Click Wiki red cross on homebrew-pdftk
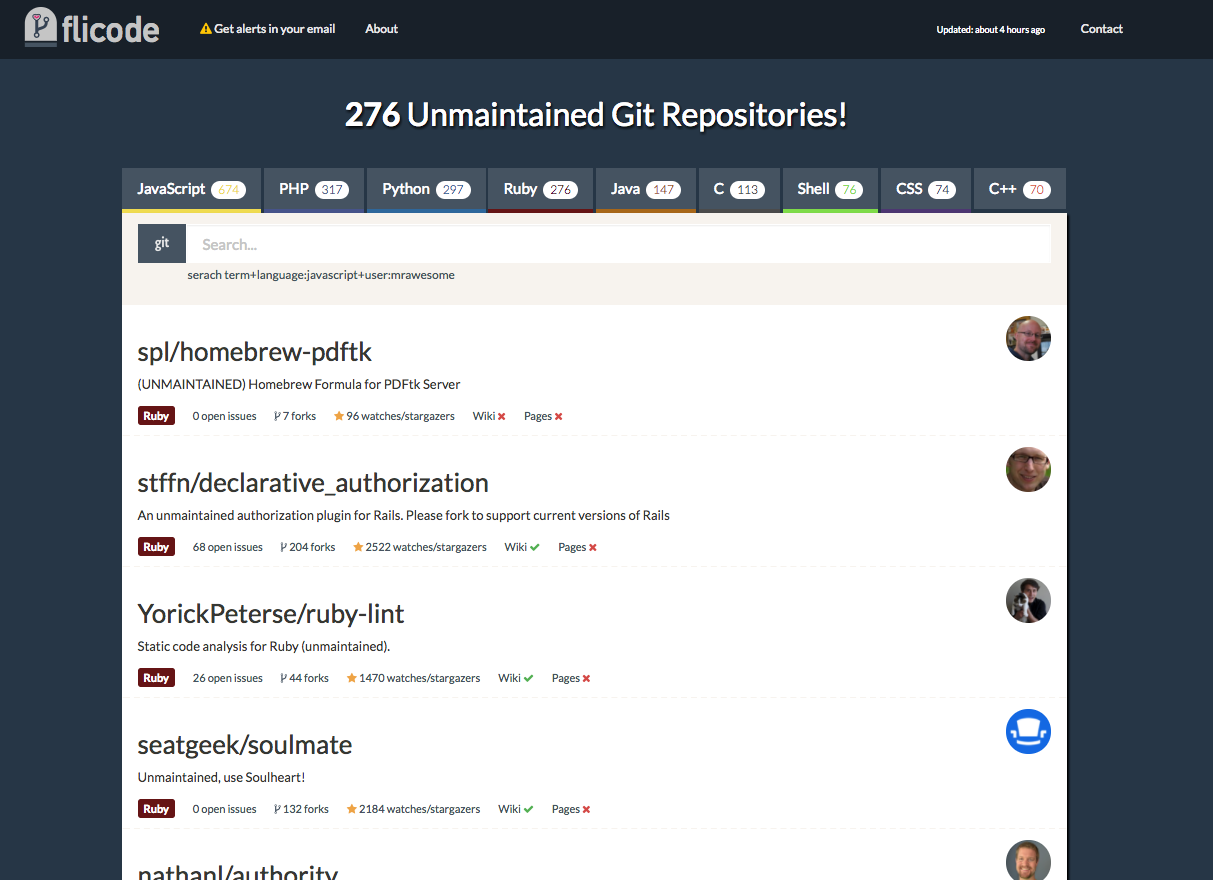The image size is (1213, 880). click(501, 416)
